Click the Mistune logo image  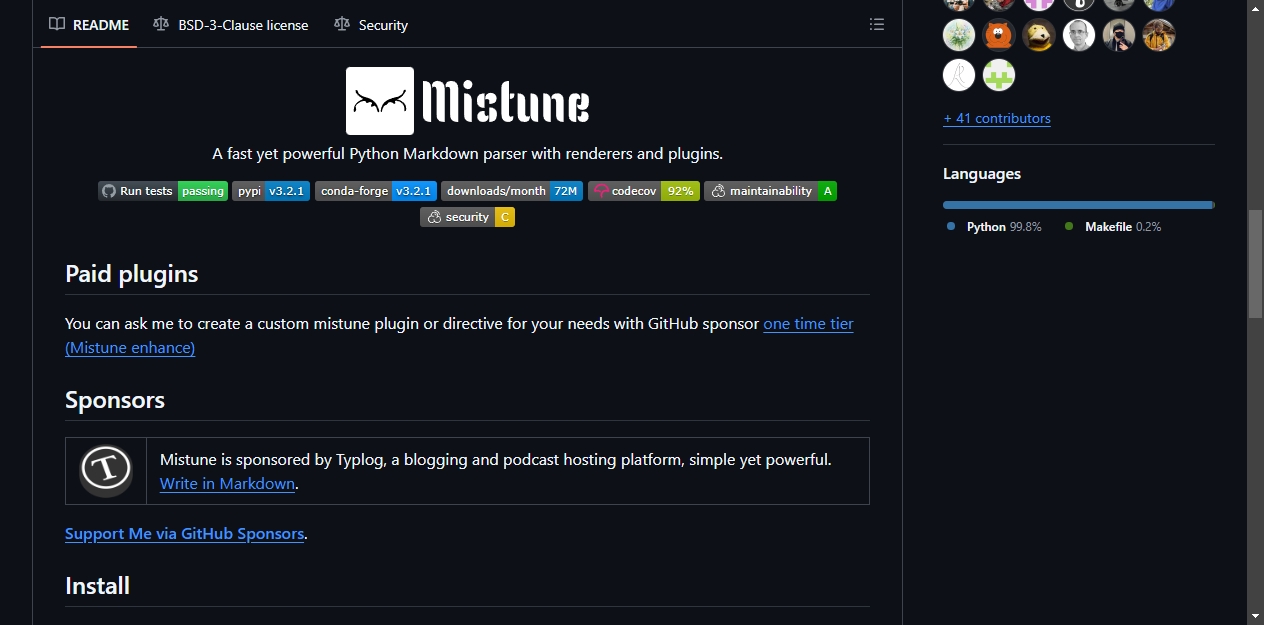pyautogui.click(x=467, y=101)
